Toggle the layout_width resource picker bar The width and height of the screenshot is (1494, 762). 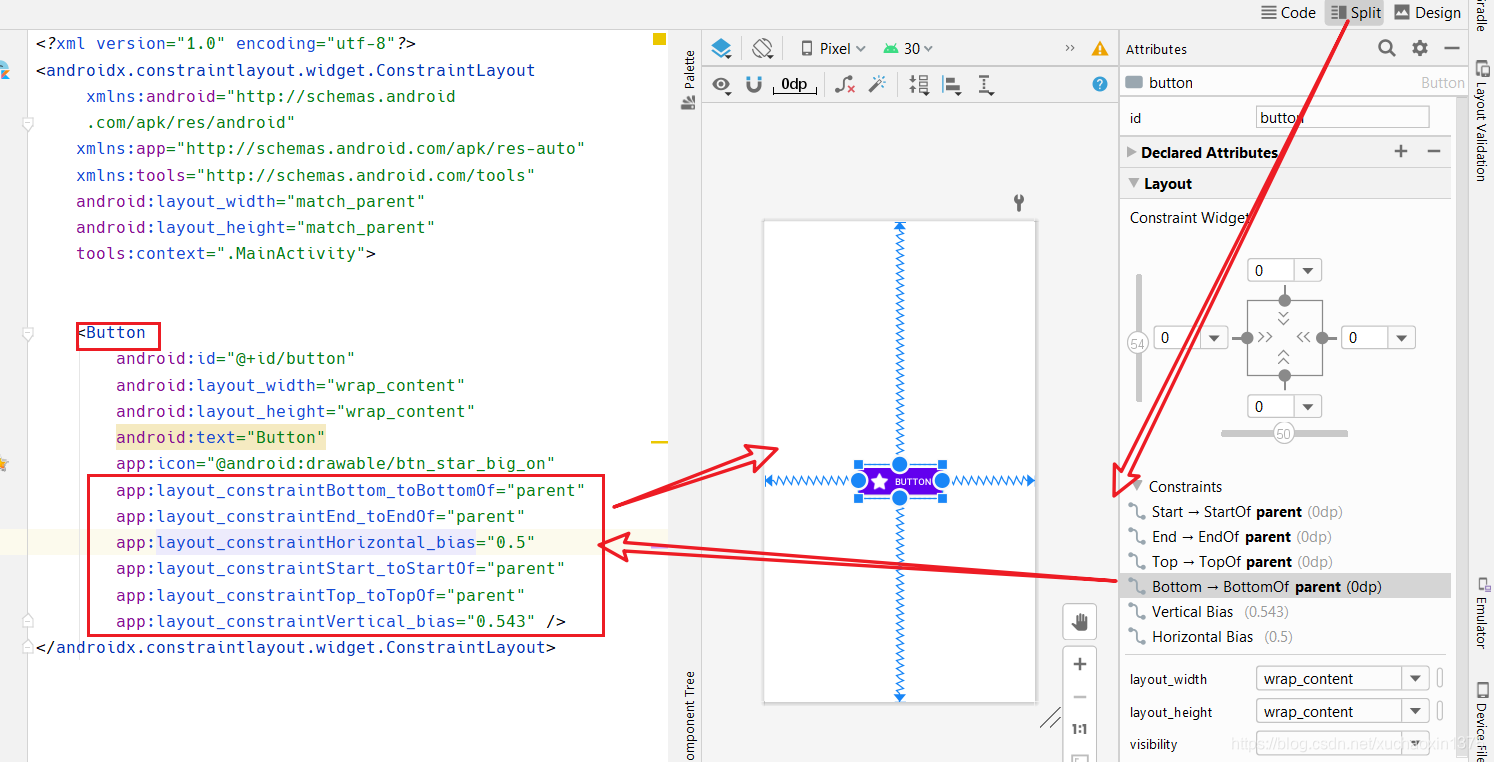[x=1440, y=678]
